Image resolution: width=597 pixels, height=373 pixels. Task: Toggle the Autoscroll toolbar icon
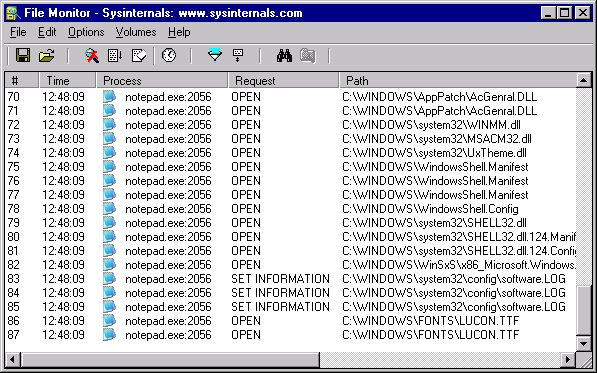pyautogui.click(x=115, y=56)
